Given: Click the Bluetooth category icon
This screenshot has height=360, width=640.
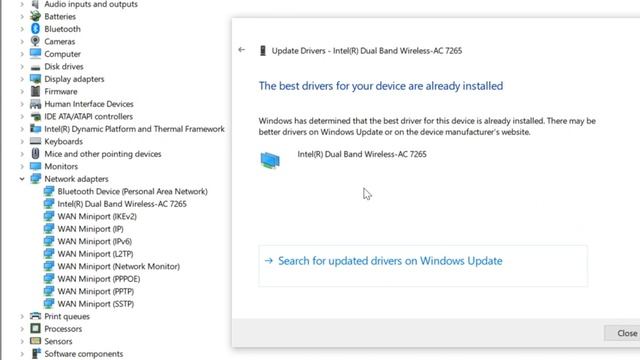Looking at the screenshot, I should pyautogui.click(x=36, y=29).
